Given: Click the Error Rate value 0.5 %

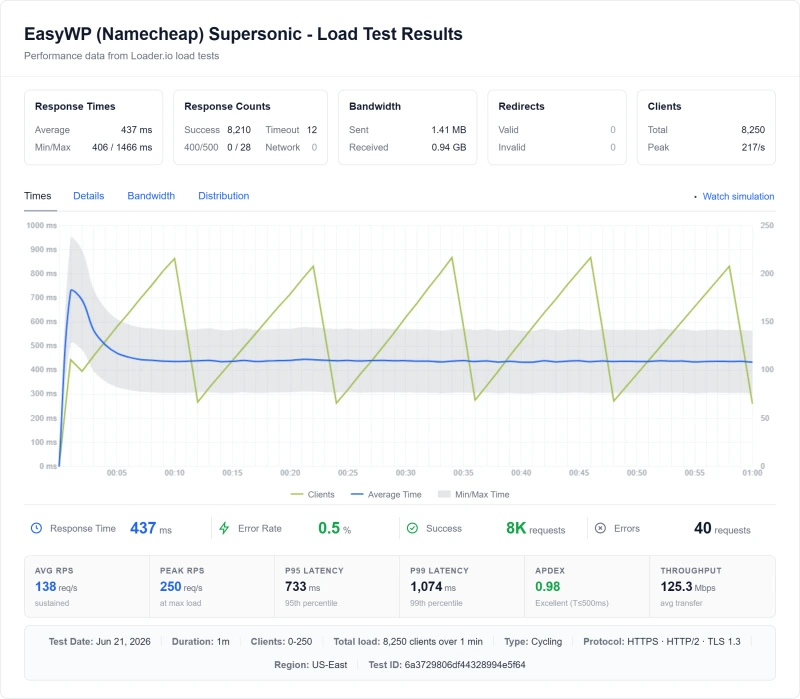Looking at the screenshot, I should pos(335,528).
